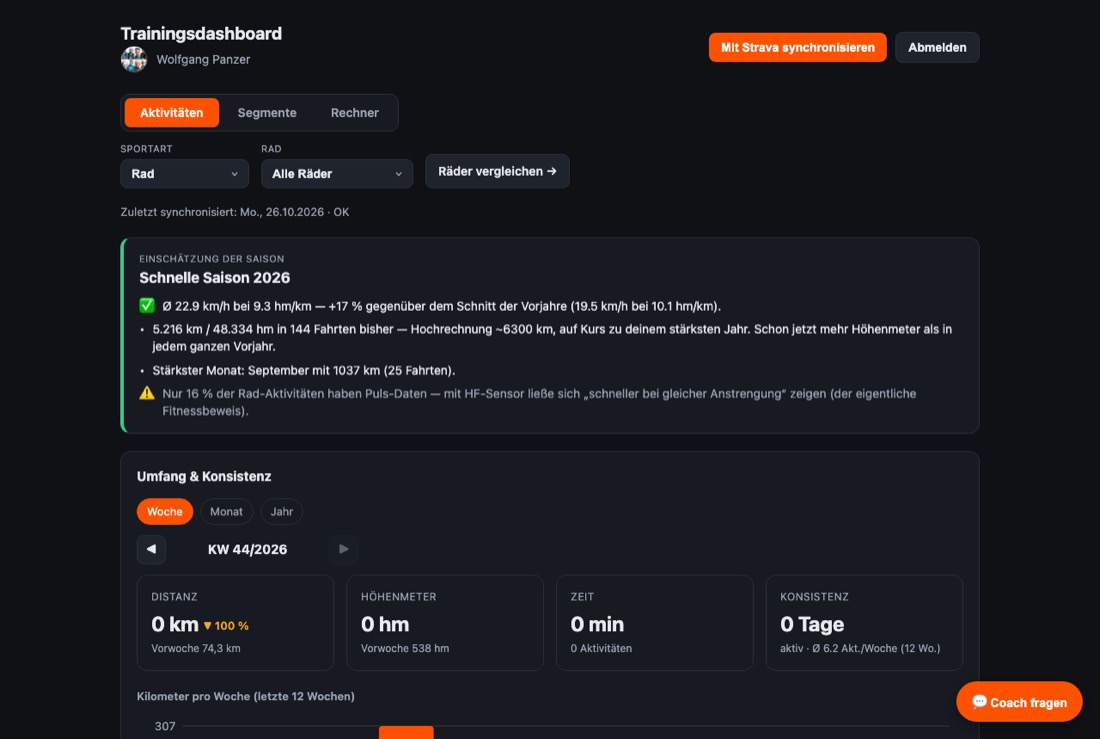Click the Kilometer pro Woche chart title
1100x739 pixels.
[x=246, y=696]
